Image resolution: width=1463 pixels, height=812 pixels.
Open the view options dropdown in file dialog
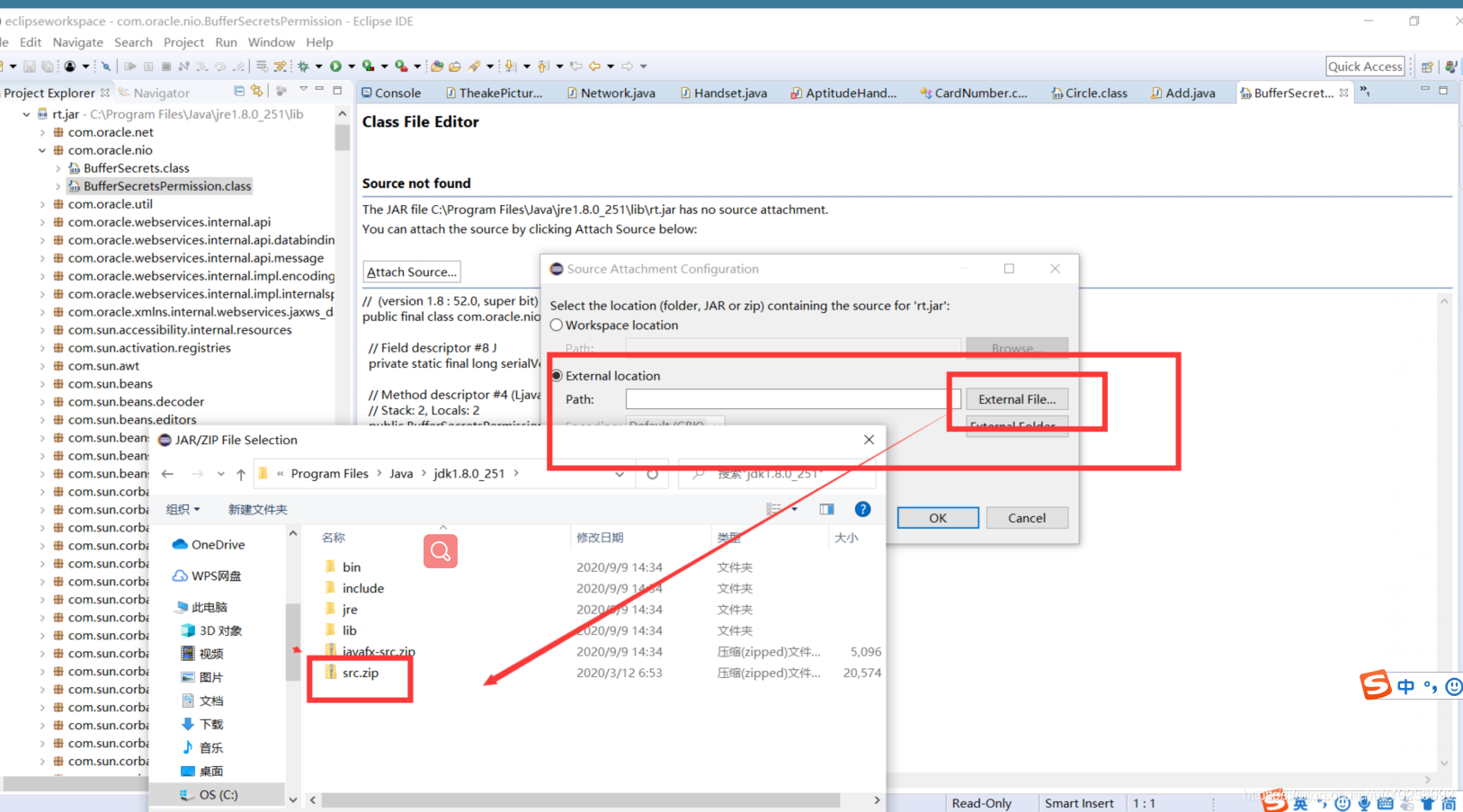click(x=794, y=509)
